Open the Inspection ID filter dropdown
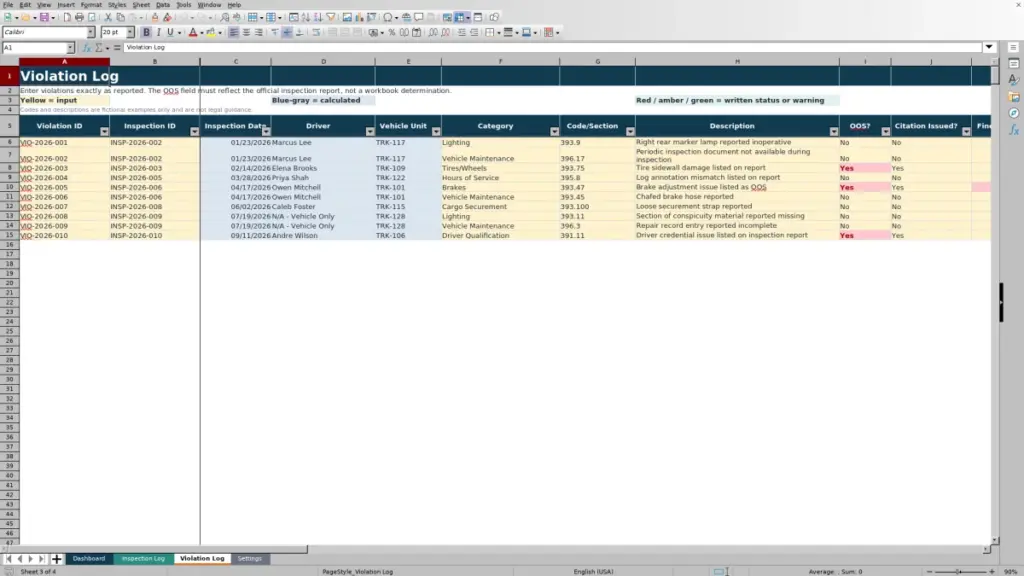Image resolution: width=1024 pixels, height=576 pixels. [194, 132]
